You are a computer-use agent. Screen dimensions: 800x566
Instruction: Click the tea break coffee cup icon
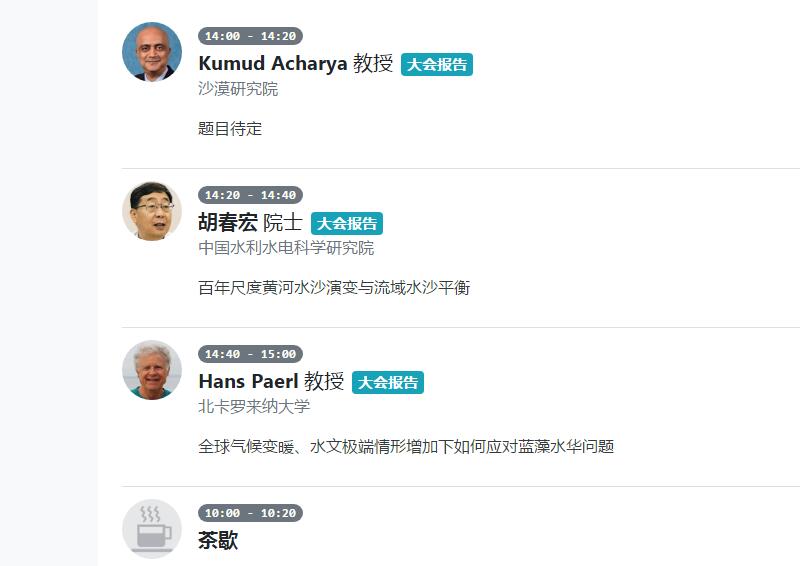(x=152, y=528)
